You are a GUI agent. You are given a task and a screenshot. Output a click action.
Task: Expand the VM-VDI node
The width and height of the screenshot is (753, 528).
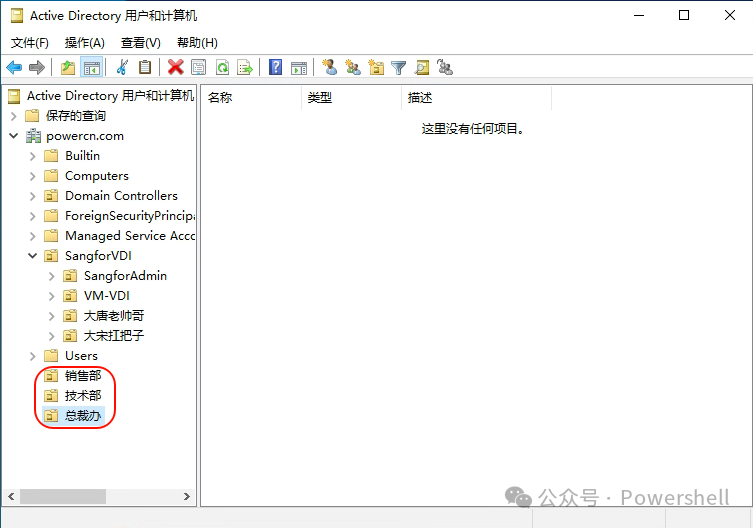tap(52, 296)
